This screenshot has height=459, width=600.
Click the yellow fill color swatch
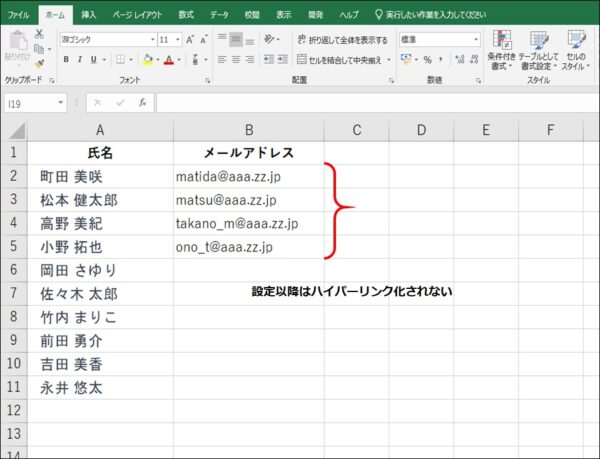[147, 60]
